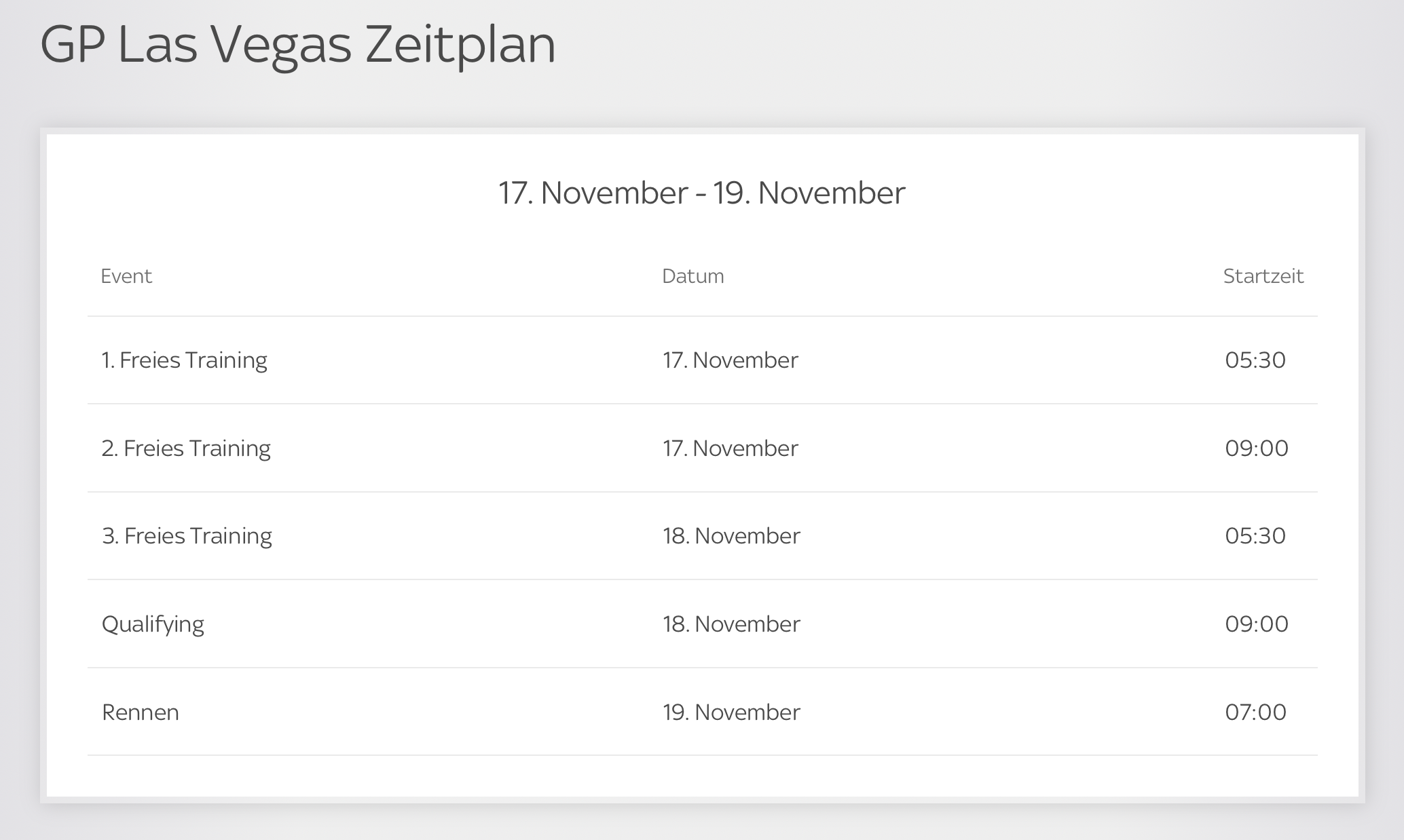The image size is (1404, 840).
Task: Click 18. November date for 3. Freies Training
Action: [731, 536]
